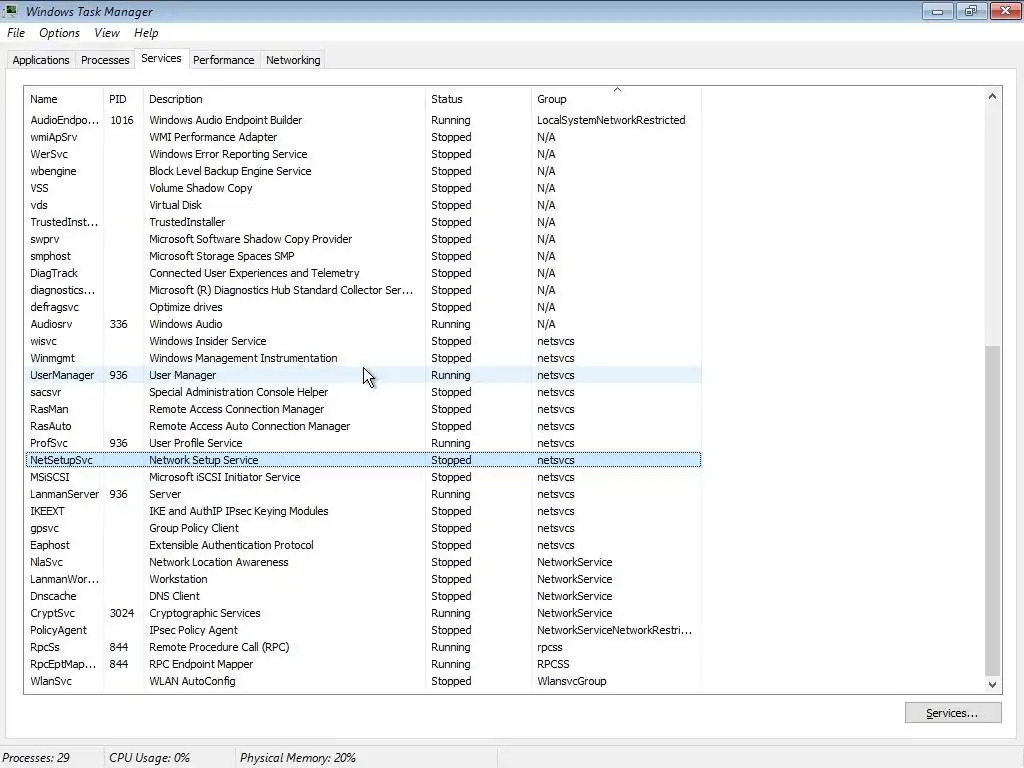
Task: Select the RpcEptMap... service row
Action: (363, 664)
